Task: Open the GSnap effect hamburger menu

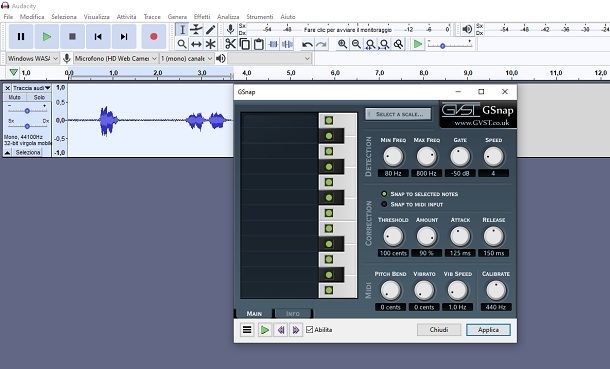Action: coord(247,330)
